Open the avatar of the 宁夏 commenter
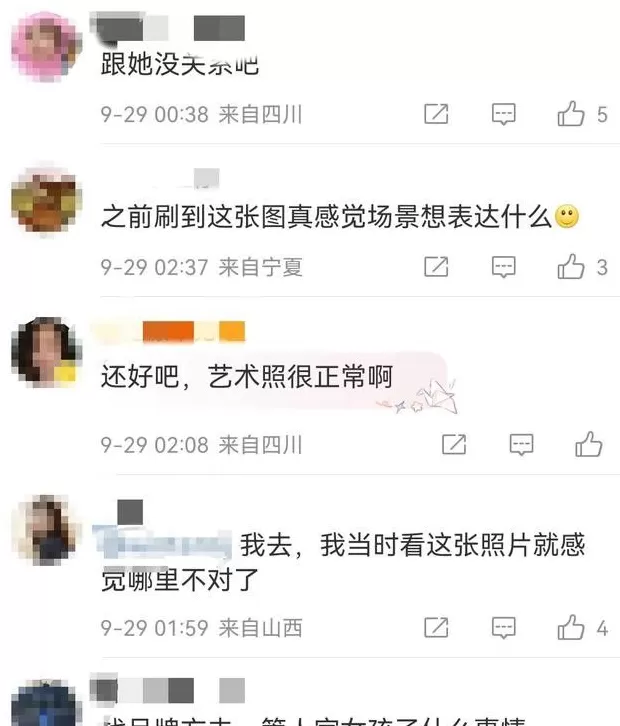 46,199
